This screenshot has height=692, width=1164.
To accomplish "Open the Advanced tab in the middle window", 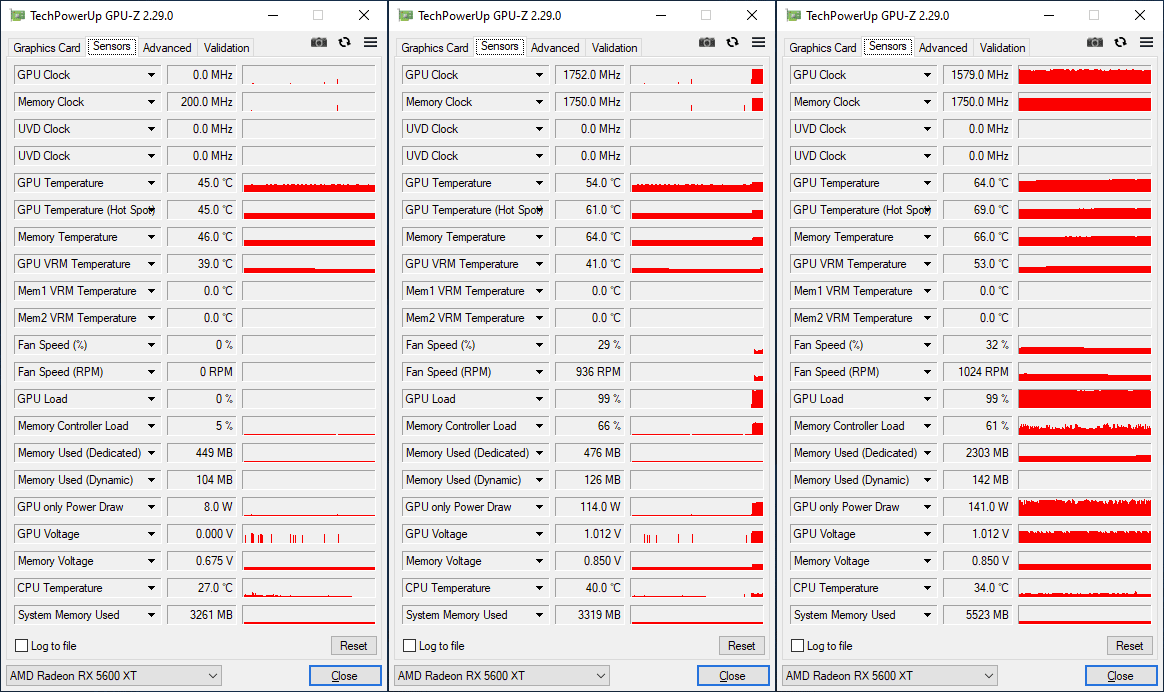I will click(x=555, y=48).
